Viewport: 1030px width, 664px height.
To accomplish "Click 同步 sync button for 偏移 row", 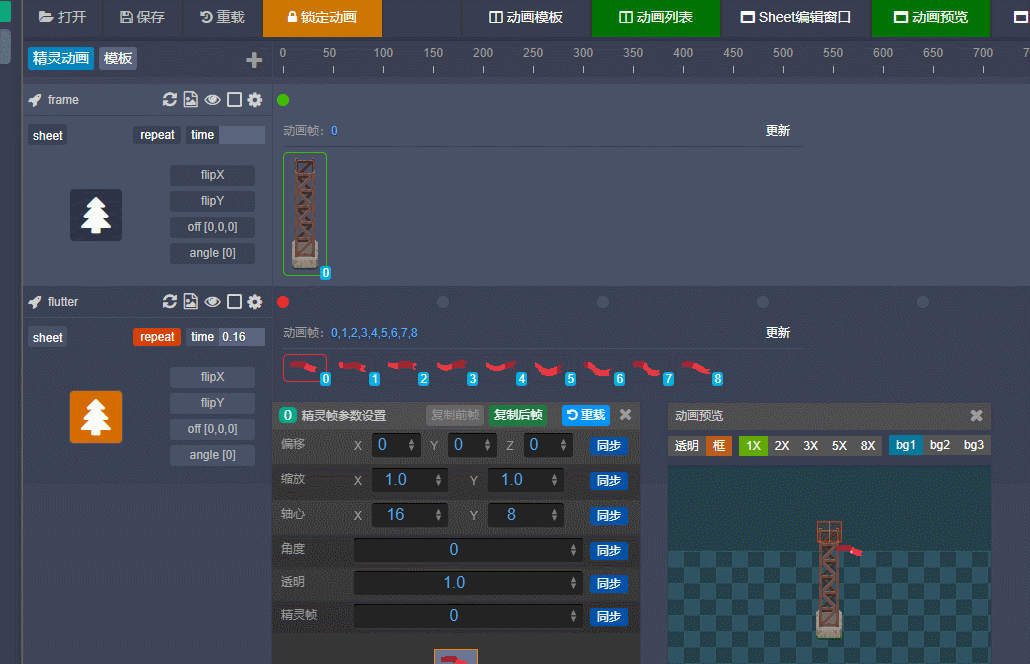I will click(x=608, y=445).
